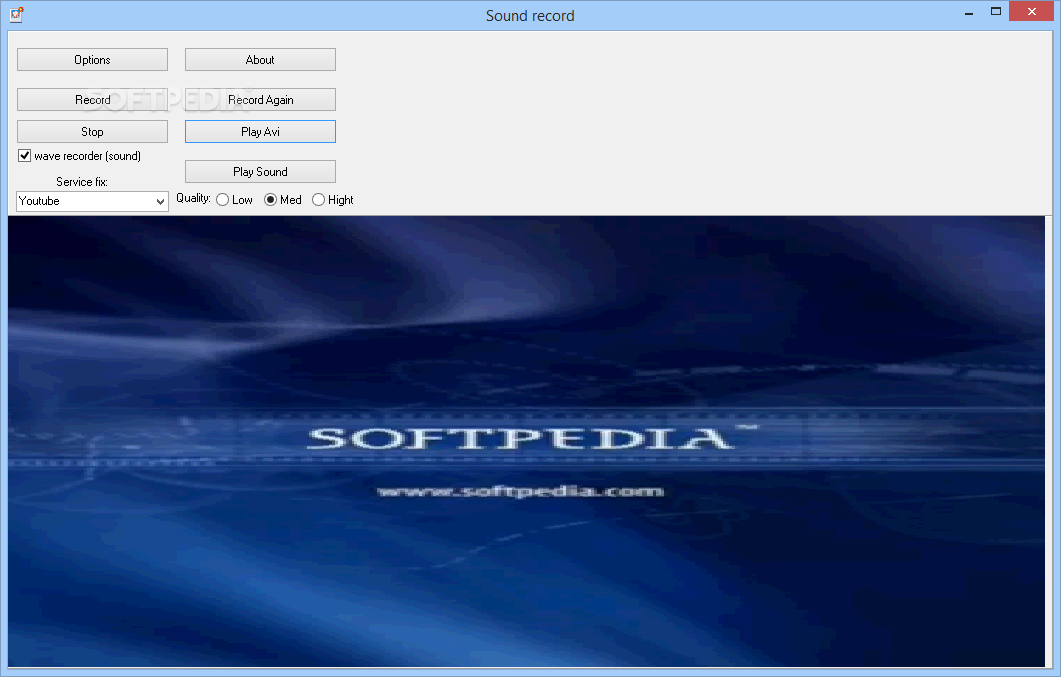Viewport: 1061px width, 677px height.
Task: Open the Options button
Action: pyautogui.click(x=92, y=60)
